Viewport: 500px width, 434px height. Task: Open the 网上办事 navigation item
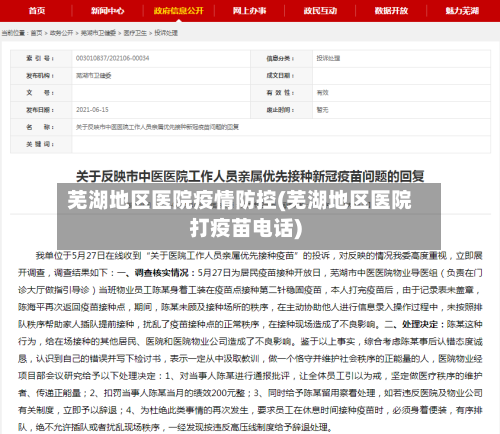click(249, 11)
